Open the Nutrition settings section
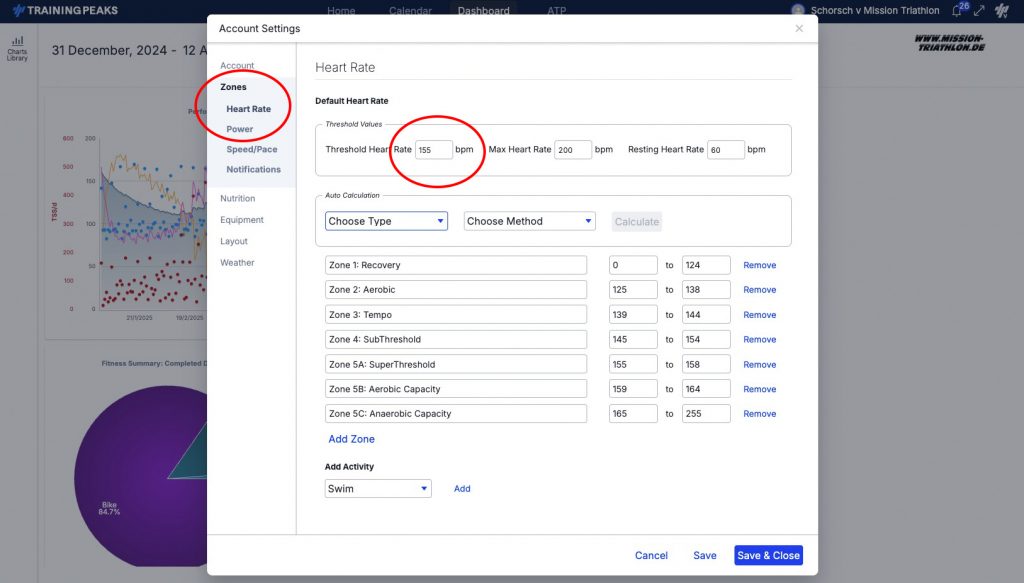Image resolution: width=1024 pixels, height=583 pixels. click(238, 198)
